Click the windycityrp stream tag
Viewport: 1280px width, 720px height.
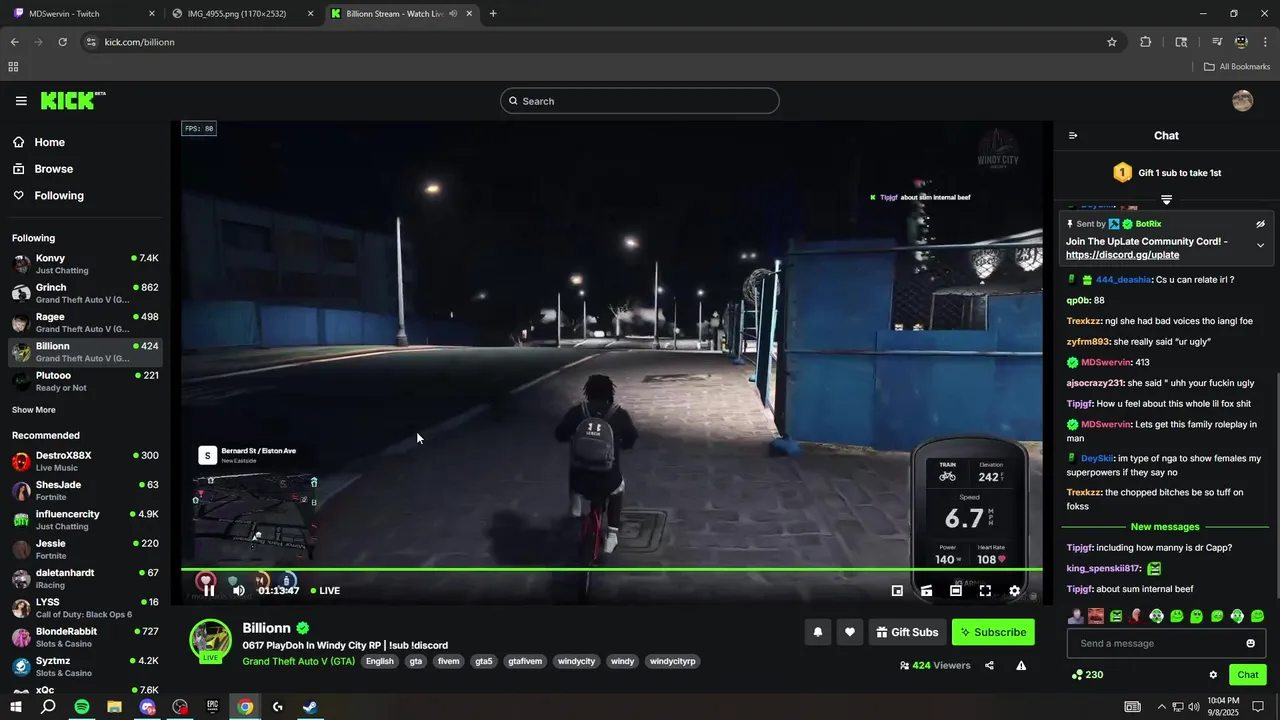pyautogui.click(x=672, y=661)
